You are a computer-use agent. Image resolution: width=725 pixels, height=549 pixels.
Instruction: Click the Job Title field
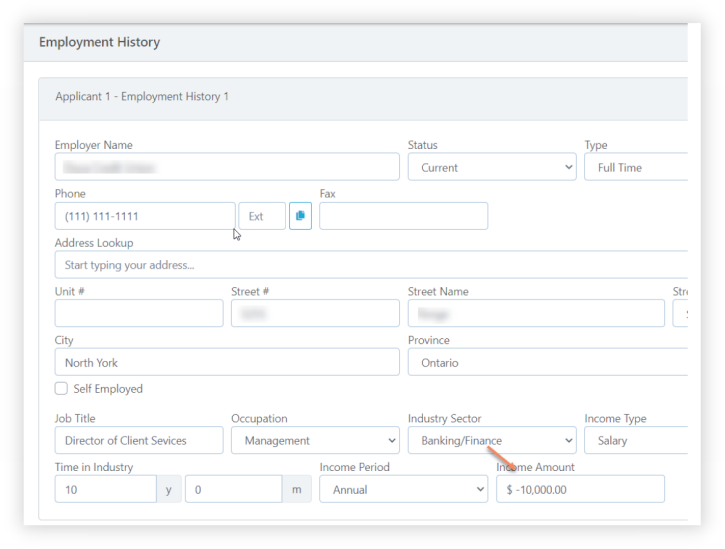pyautogui.click(x=139, y=441)
